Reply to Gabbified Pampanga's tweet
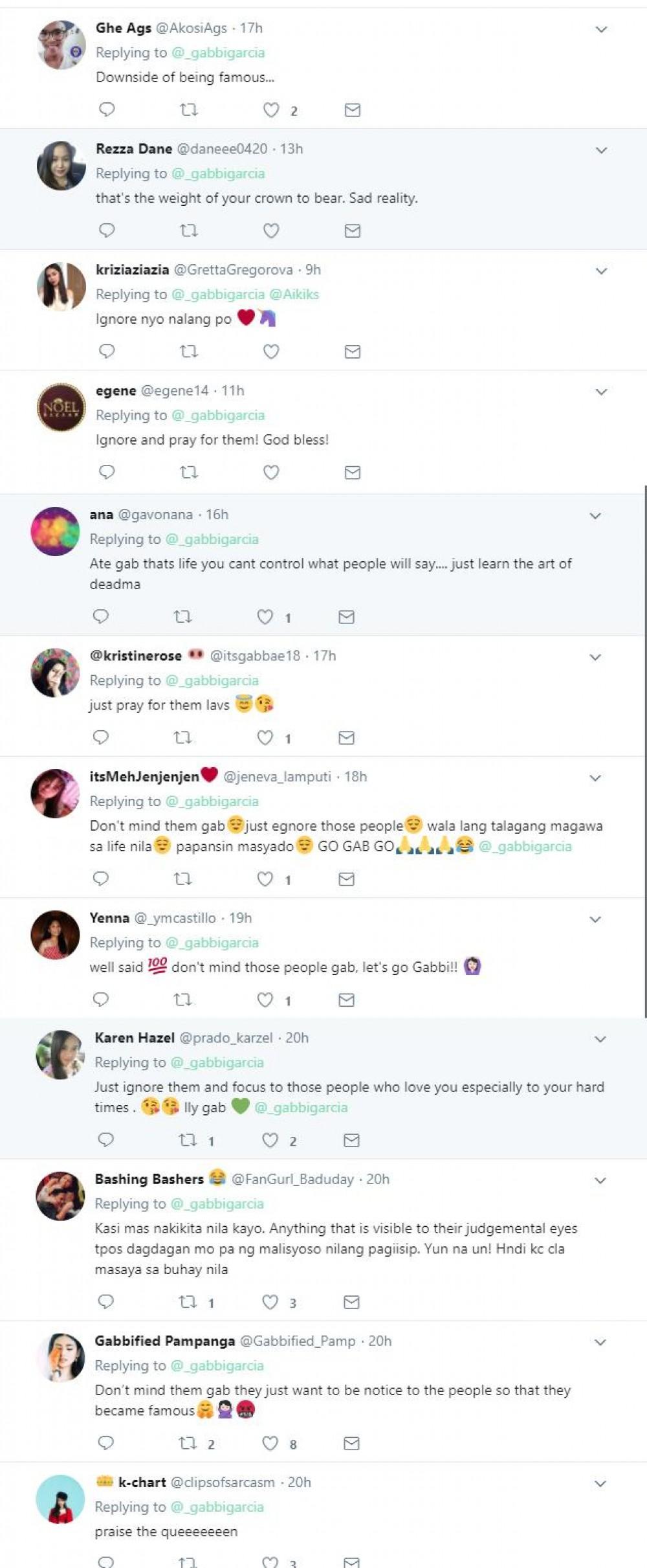Image resolution: width=647 pixels, height=1568 pixels. pyautogui.click(x=106, y=1442)
